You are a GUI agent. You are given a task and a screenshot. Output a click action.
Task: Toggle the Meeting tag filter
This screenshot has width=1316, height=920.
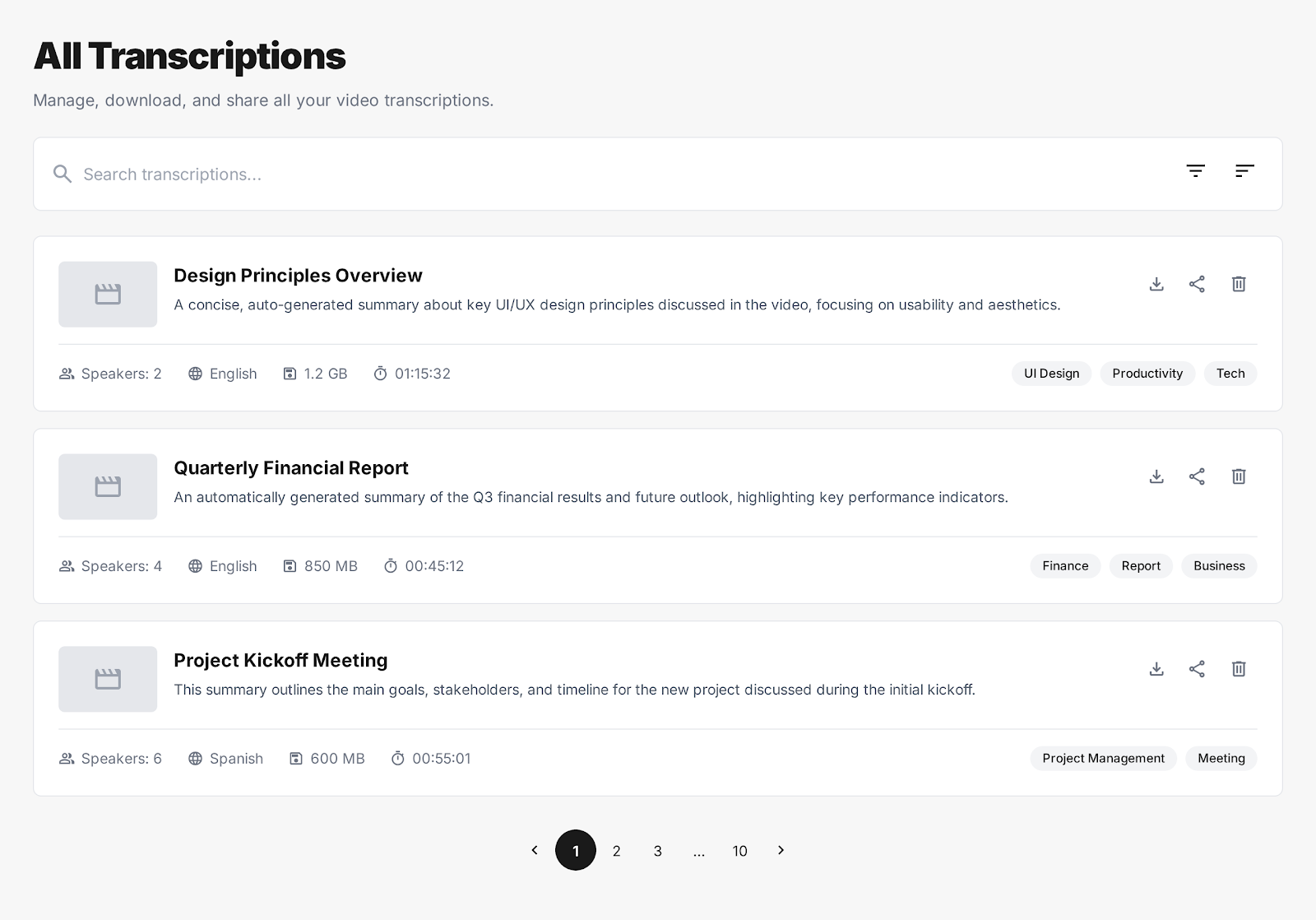coord(1221,758)
